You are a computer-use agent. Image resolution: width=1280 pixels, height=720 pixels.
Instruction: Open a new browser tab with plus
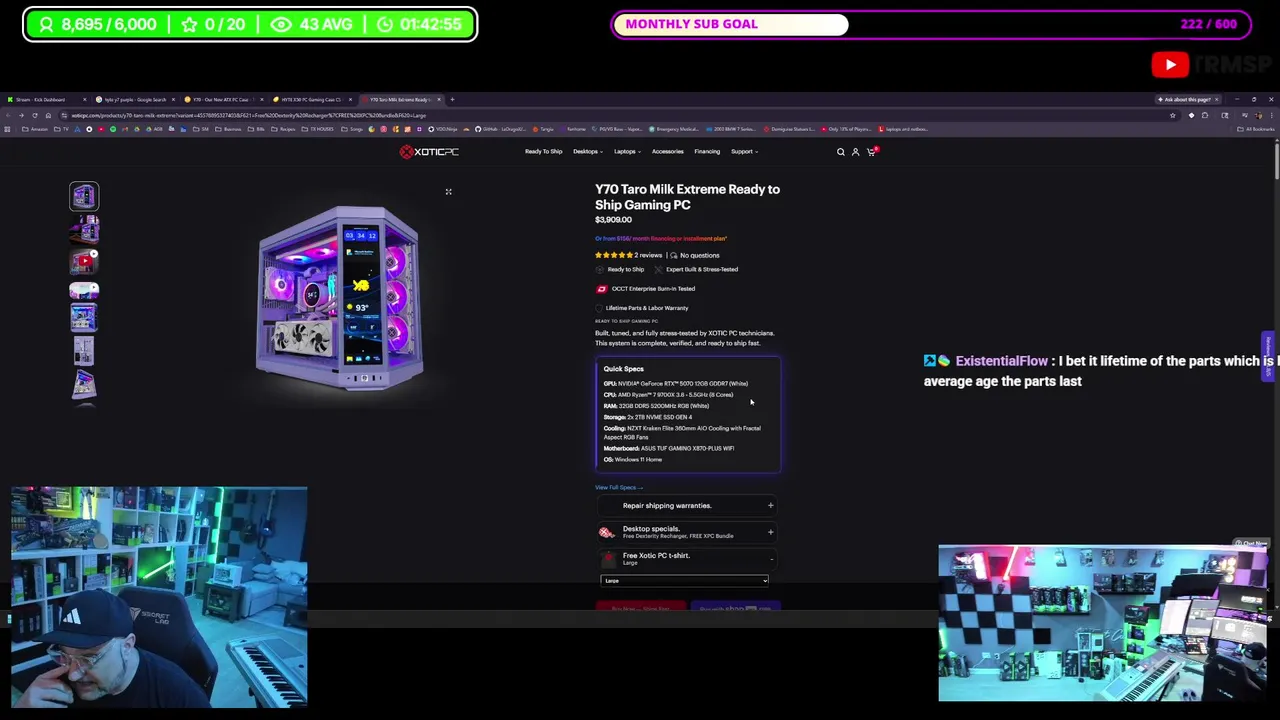pos(452,99)
